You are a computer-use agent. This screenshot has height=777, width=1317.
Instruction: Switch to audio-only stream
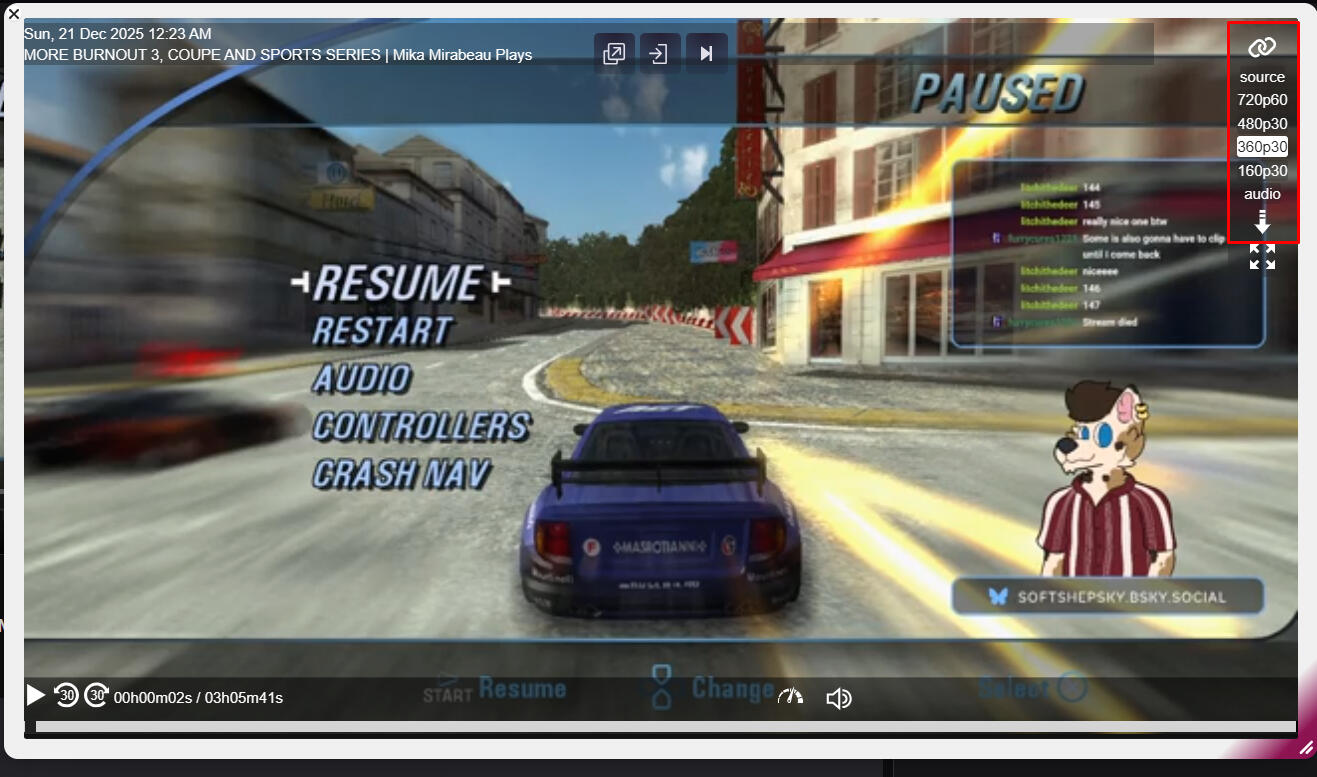coord(1262,194)
